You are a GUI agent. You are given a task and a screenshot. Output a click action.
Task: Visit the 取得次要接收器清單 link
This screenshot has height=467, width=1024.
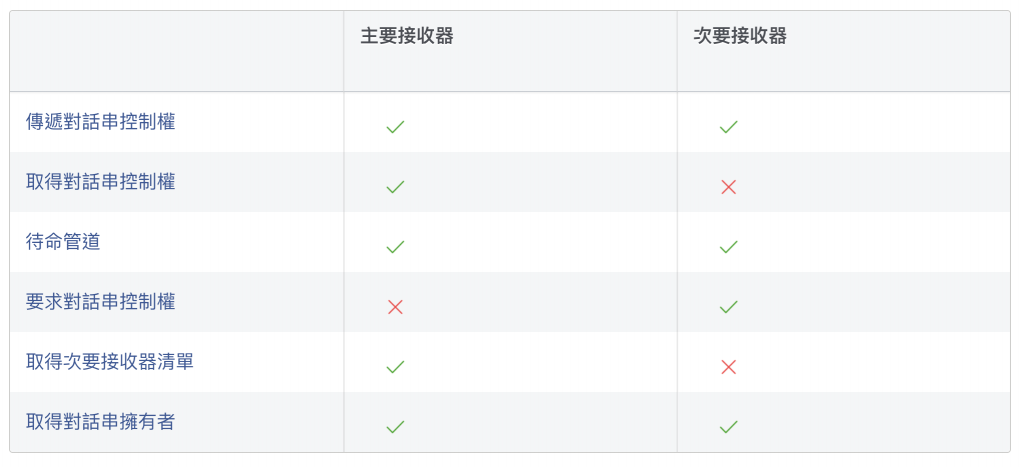point(110,362)
